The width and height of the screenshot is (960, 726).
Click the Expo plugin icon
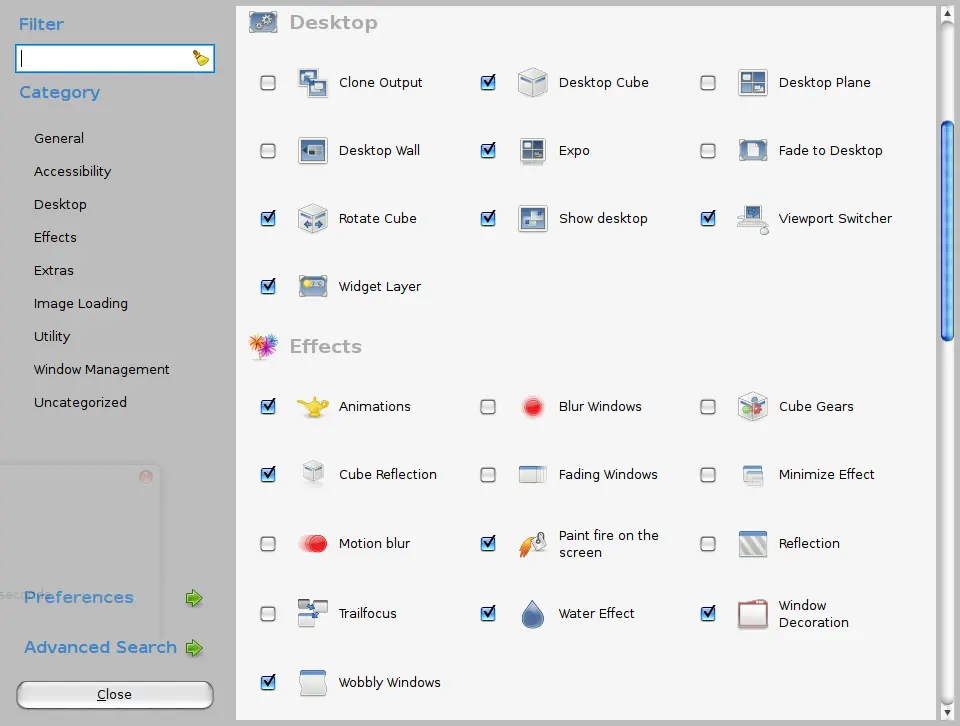point(532,151)
